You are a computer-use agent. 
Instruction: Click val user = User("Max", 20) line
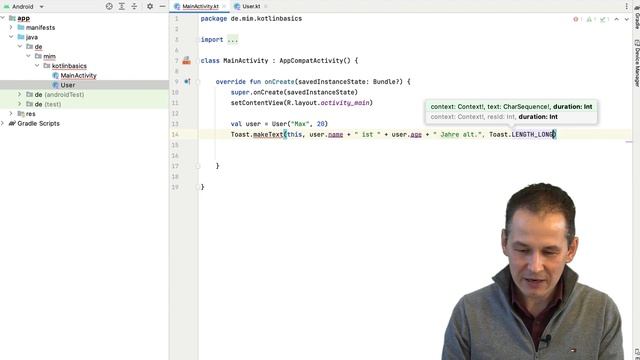tap(279, 124)
